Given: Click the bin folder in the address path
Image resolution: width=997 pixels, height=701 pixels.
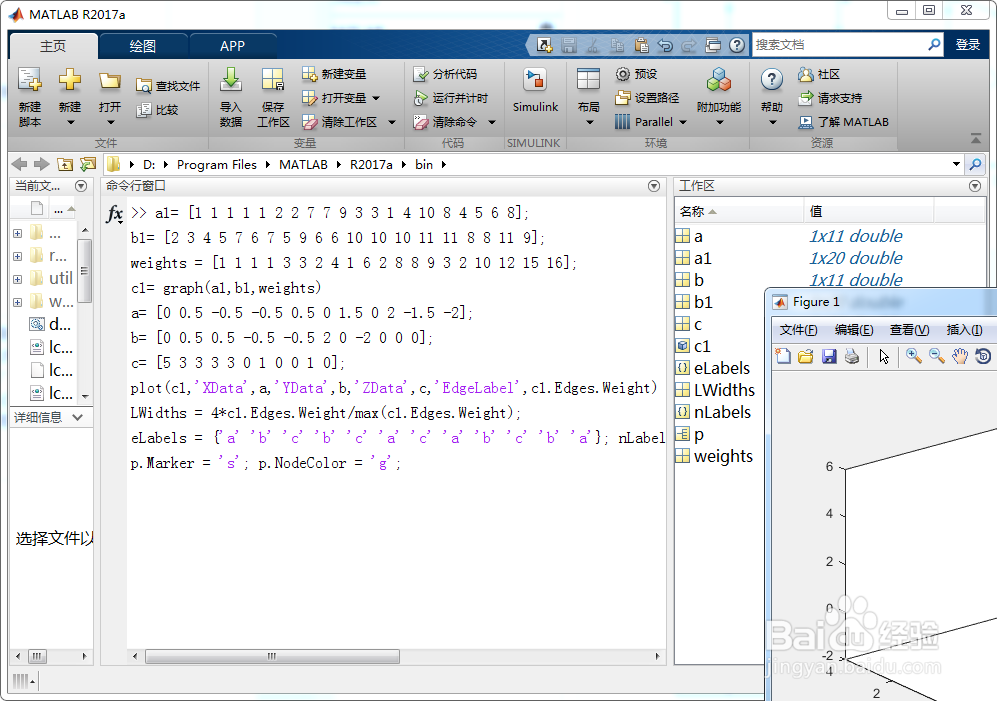Looking at the screenshot, I should [423, 164].
